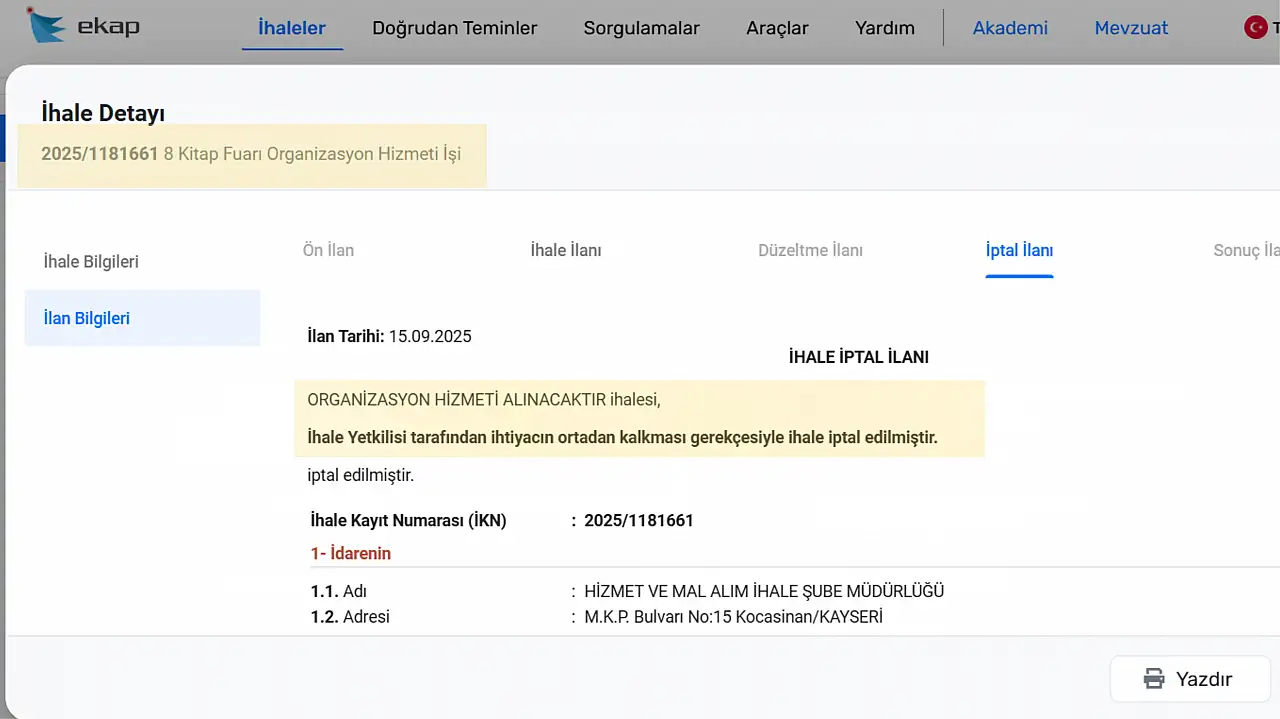
Task: Open the Sorgulamalar menu
Action: (x=641, y=28)
